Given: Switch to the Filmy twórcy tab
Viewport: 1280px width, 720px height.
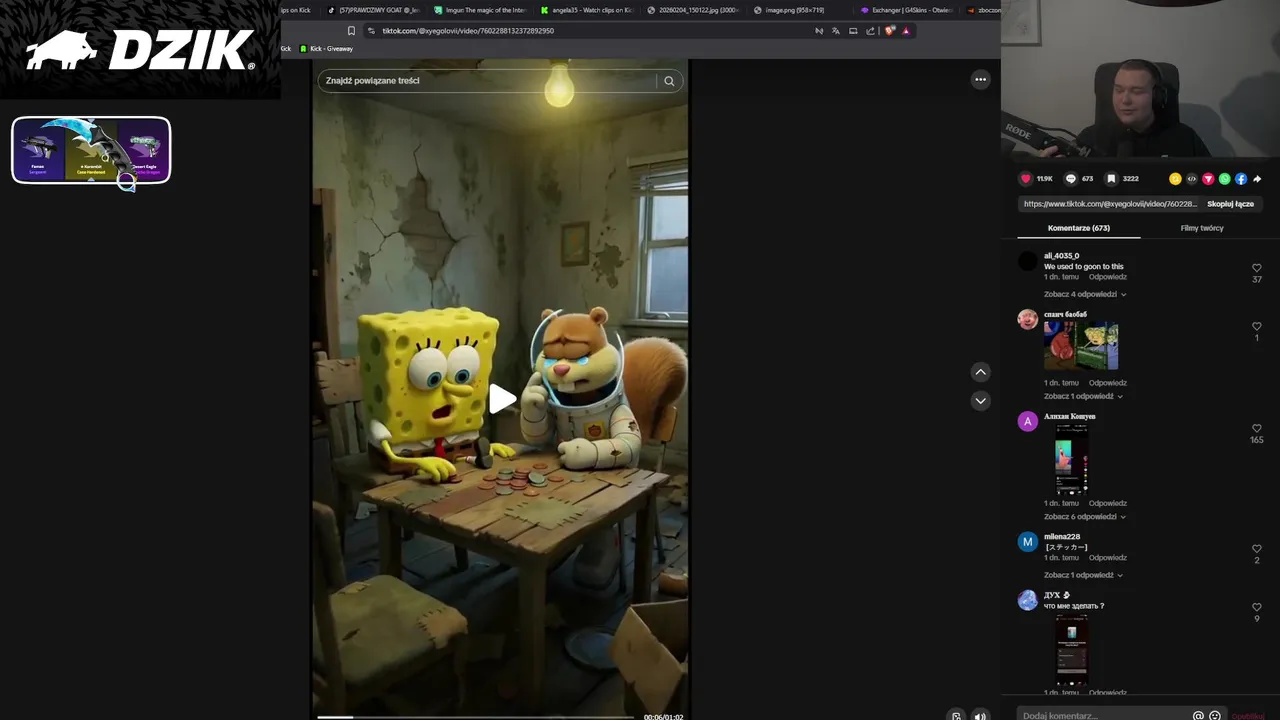Looking at the screenshot, I should point(1202,228).
